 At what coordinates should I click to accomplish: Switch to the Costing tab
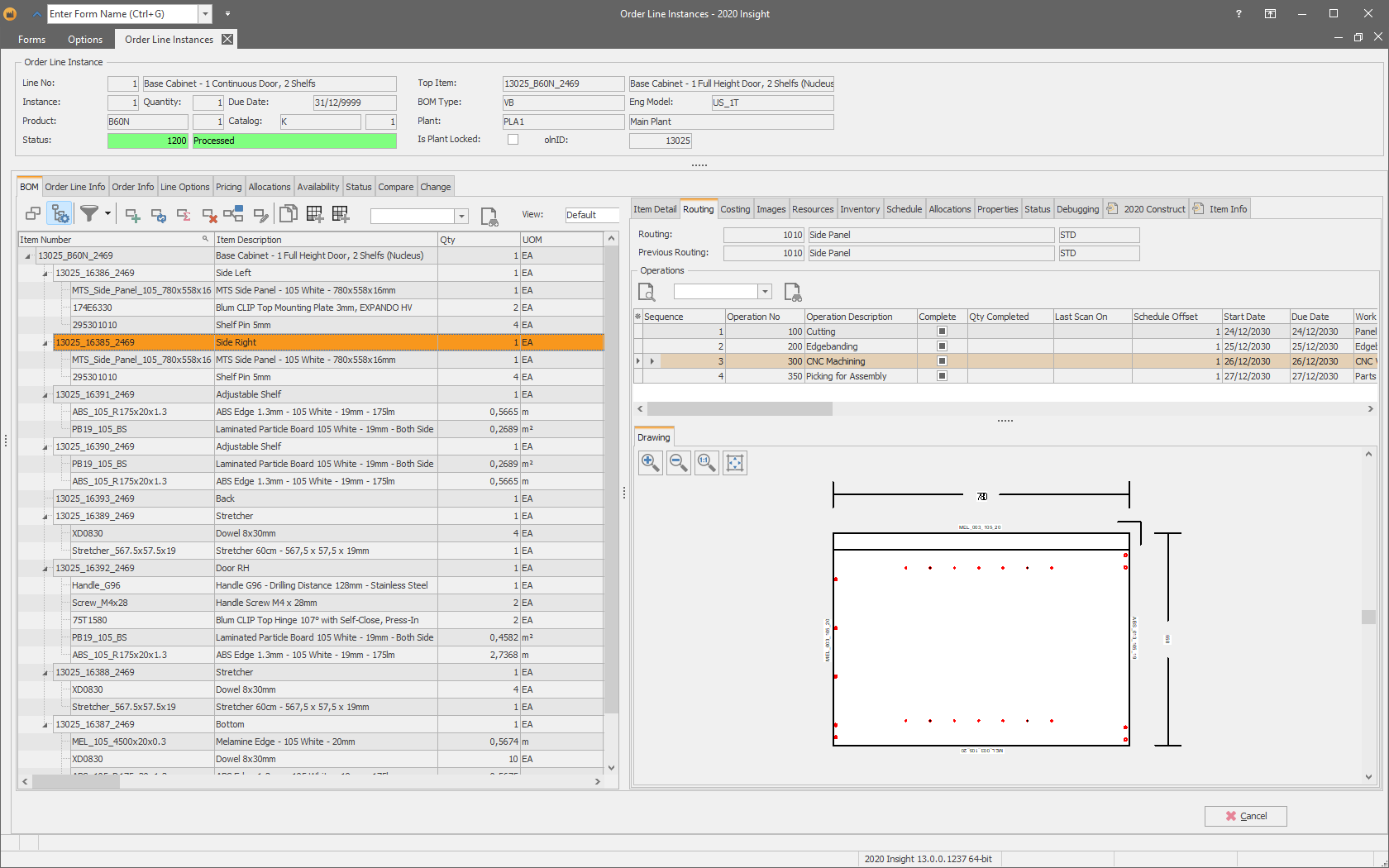coord(735,209)
